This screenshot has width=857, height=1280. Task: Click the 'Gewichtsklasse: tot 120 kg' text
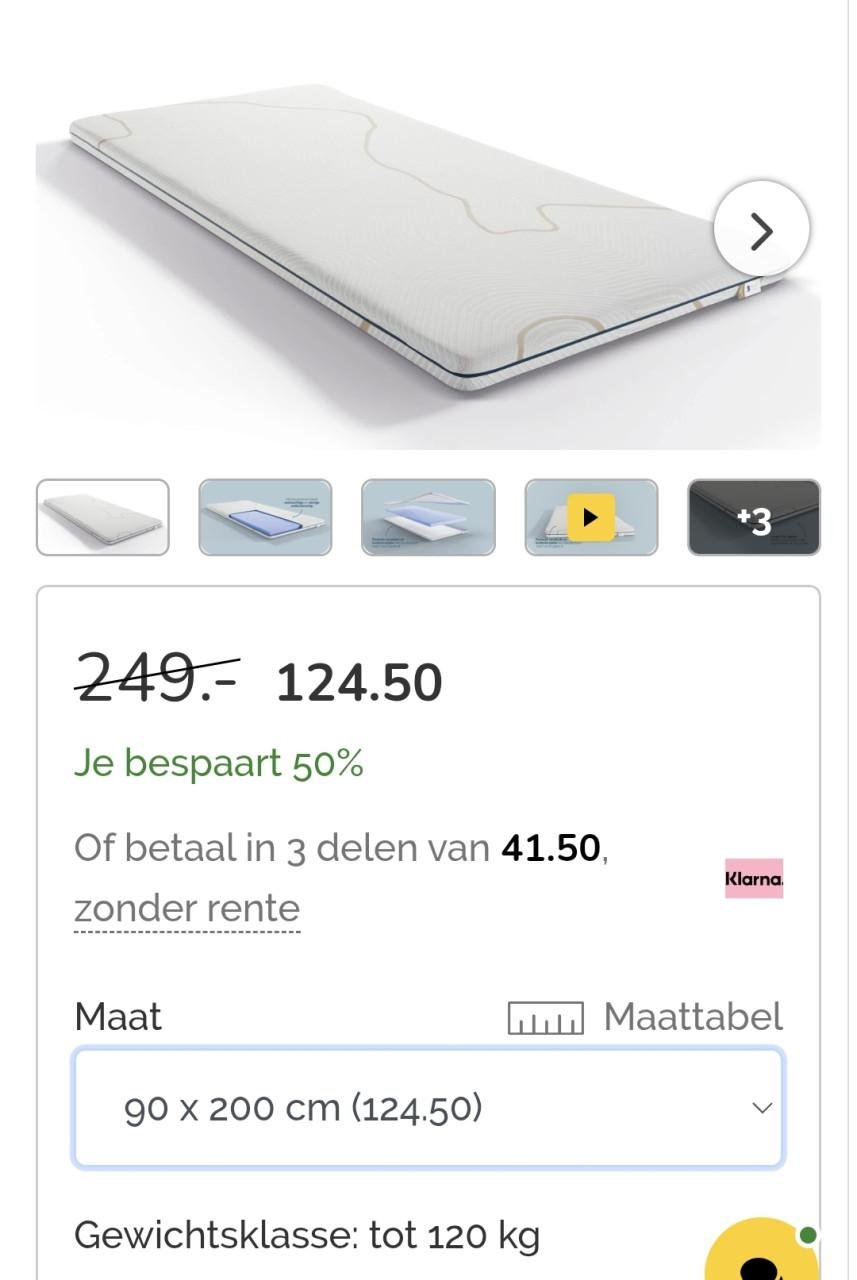pos(307,1236)
